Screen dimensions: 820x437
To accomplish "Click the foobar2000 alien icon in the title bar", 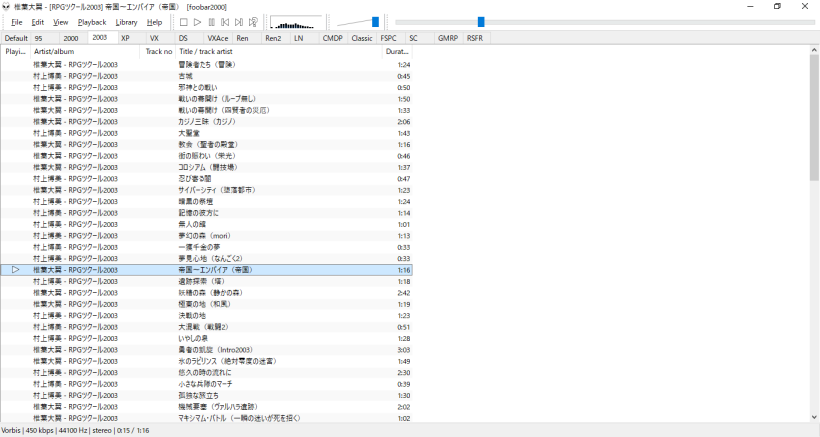I will 6,7.
